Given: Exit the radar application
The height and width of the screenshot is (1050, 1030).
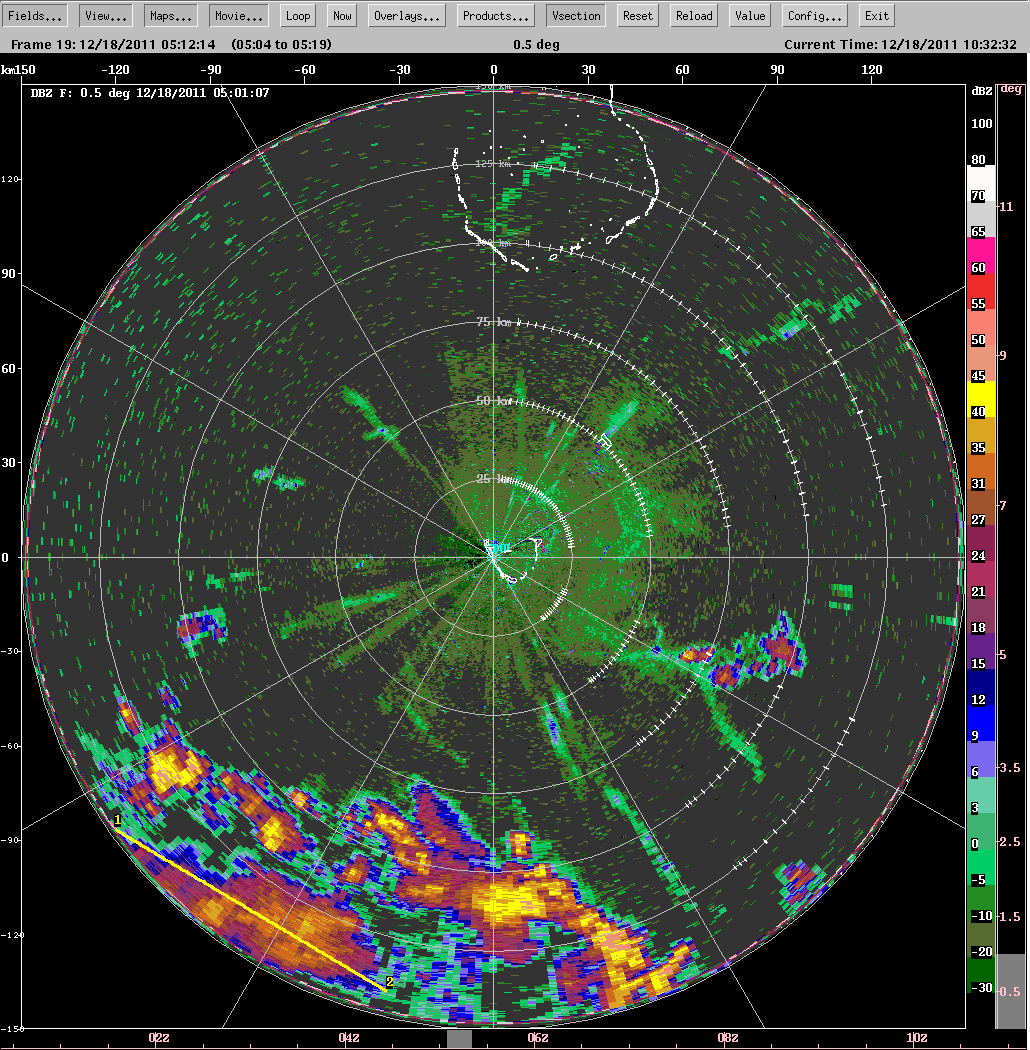Looking at the screenshot, I should pyautogui.click(x=876, y=15).
